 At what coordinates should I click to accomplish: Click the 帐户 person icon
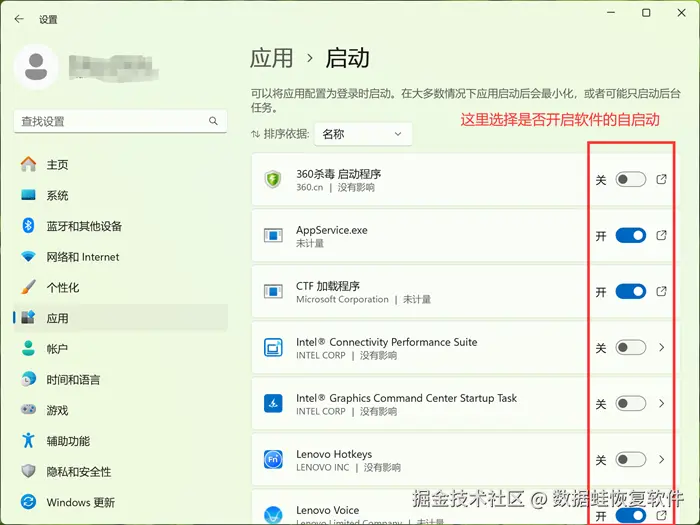coord(29,348)
